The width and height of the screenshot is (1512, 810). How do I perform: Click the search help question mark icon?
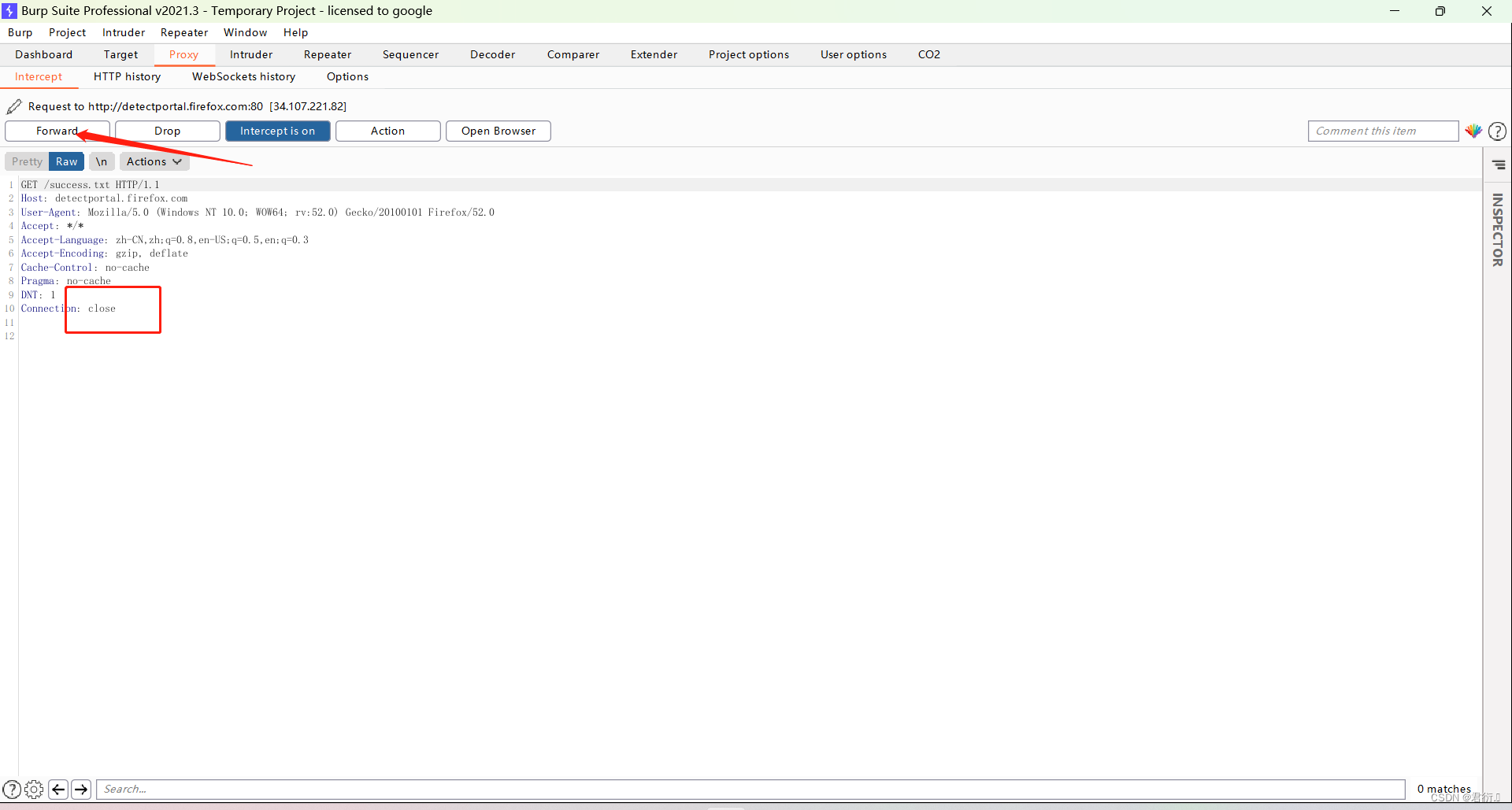(12, 789)
